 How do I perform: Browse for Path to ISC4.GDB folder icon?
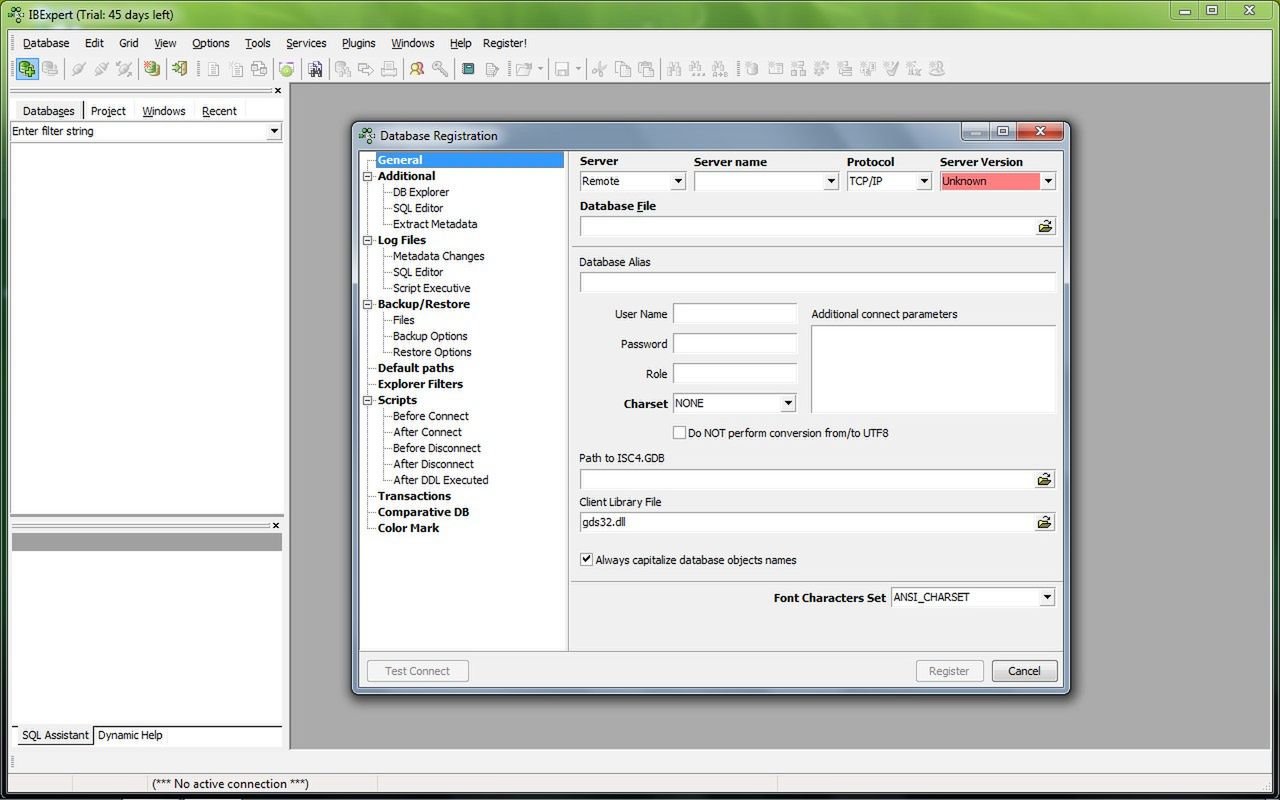point(1045,480)
